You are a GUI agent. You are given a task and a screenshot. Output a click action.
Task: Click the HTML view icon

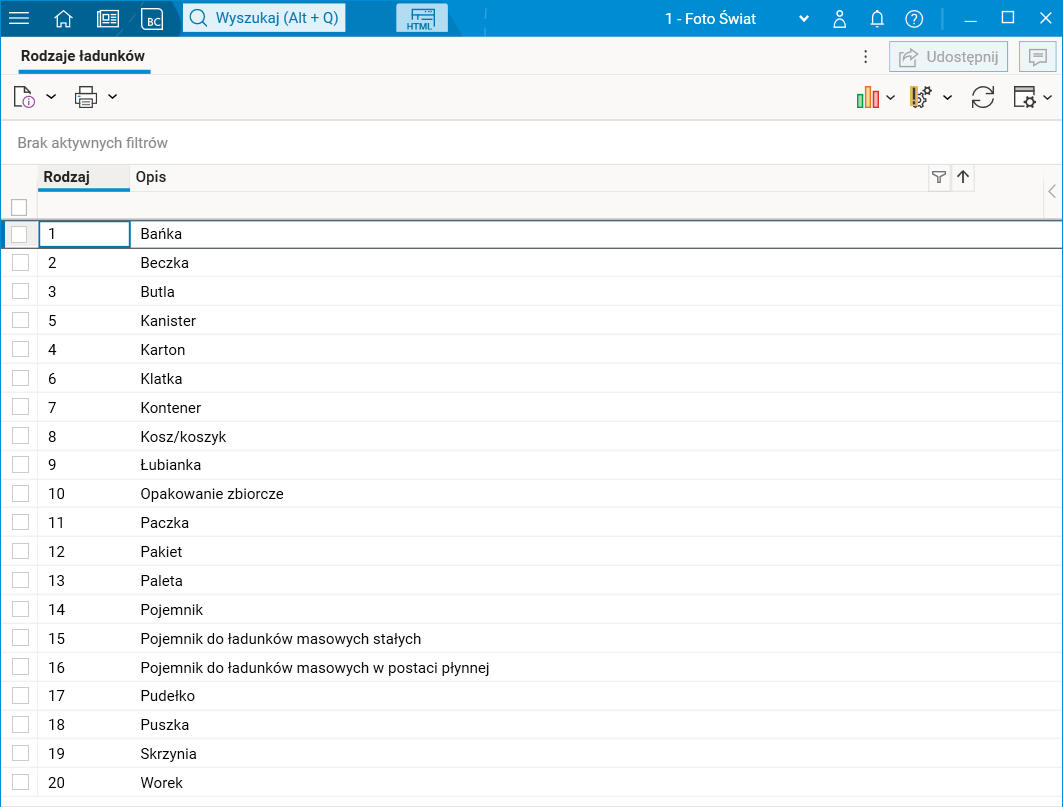click(x=421, y=18)
